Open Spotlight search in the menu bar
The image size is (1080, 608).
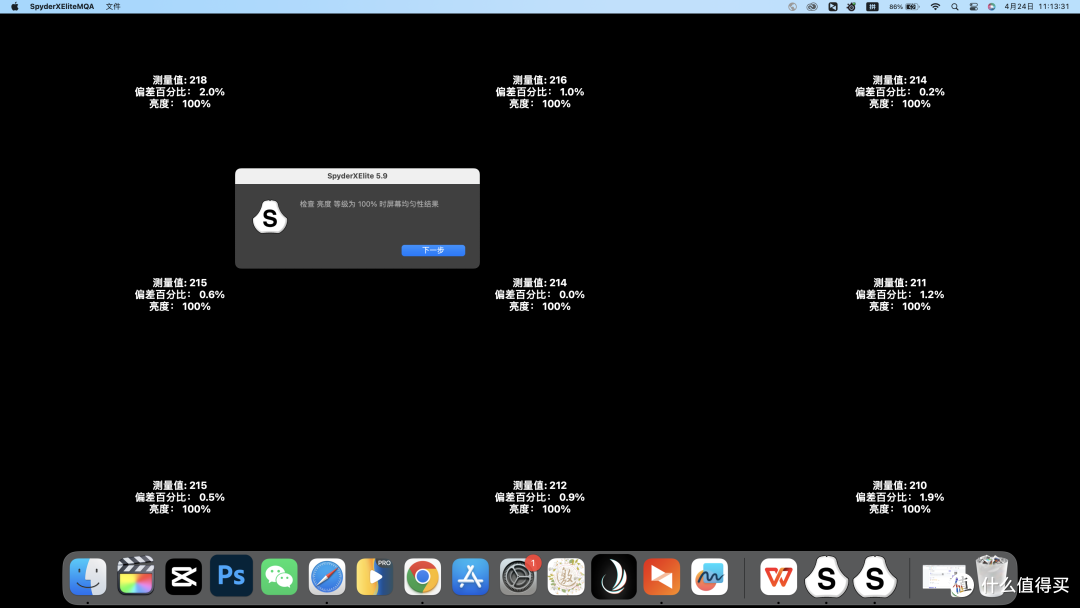coord(955,6)
